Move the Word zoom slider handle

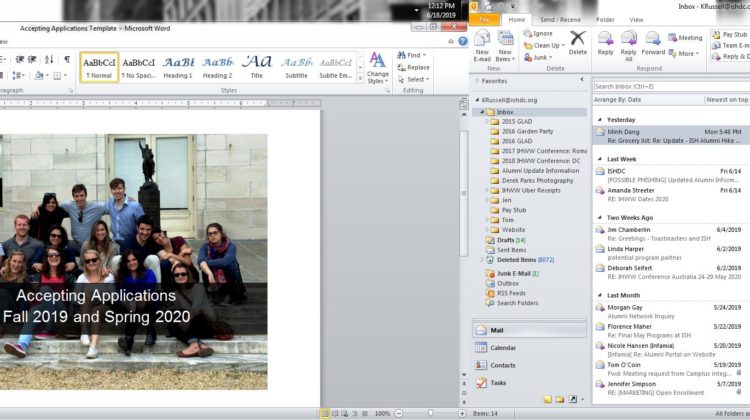430,413
